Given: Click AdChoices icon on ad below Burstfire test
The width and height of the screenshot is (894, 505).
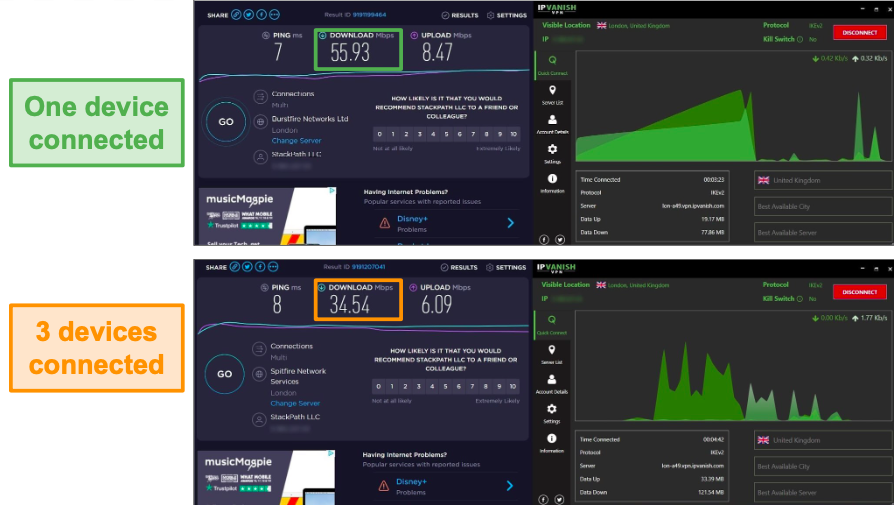Looking at the screenshot, I should coord(332,191).
